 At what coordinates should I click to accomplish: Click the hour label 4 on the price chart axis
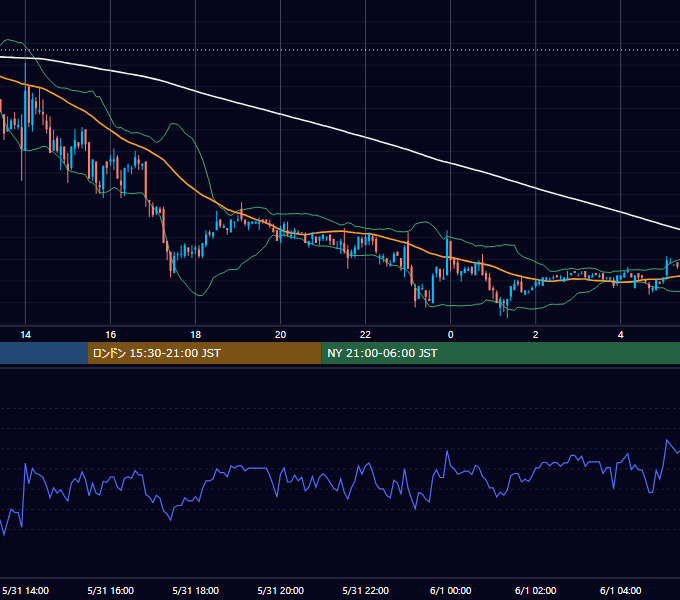pos(621,334)
